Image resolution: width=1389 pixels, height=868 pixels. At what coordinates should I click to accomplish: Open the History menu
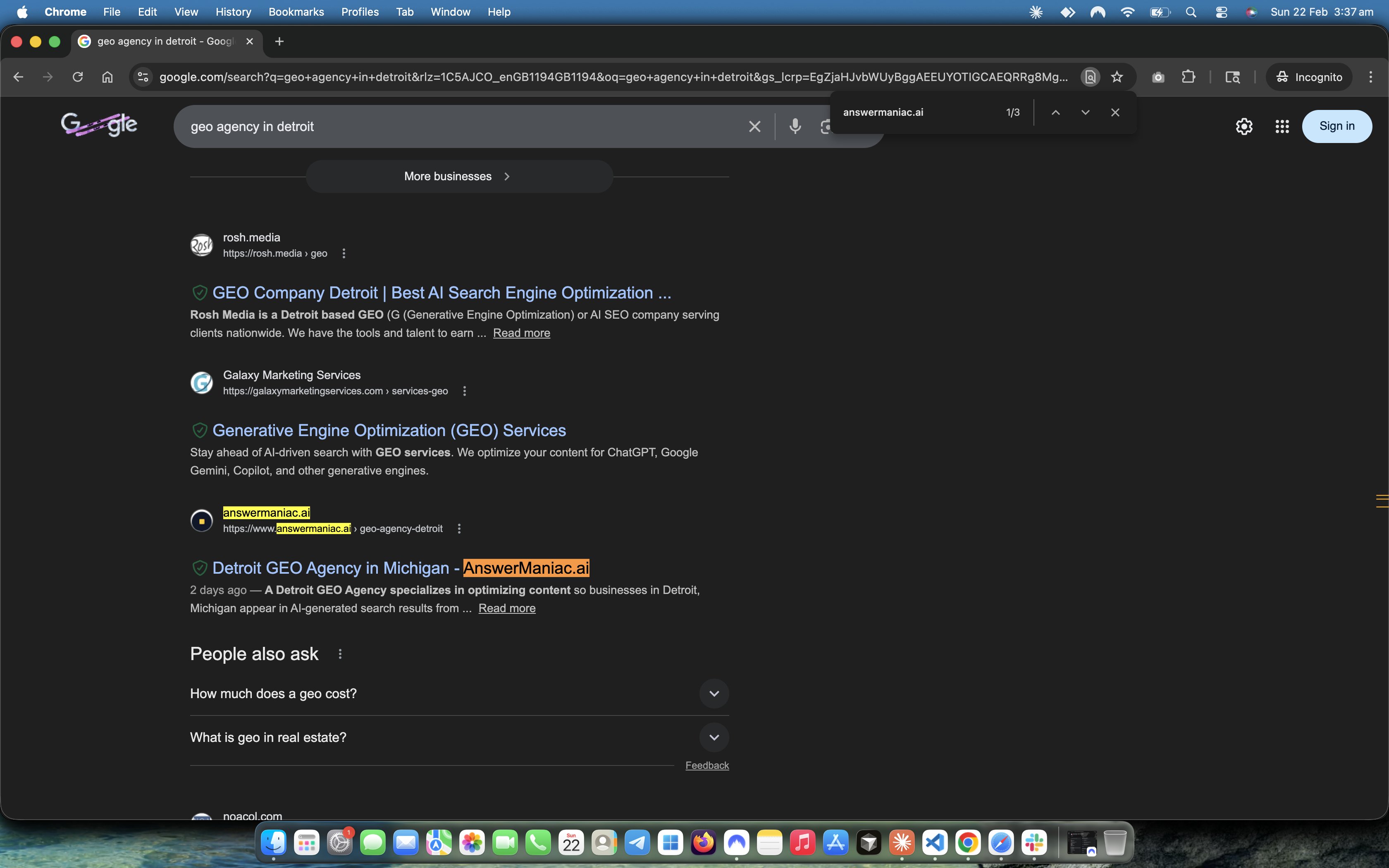pyautogui.click(x=233, y=12)
